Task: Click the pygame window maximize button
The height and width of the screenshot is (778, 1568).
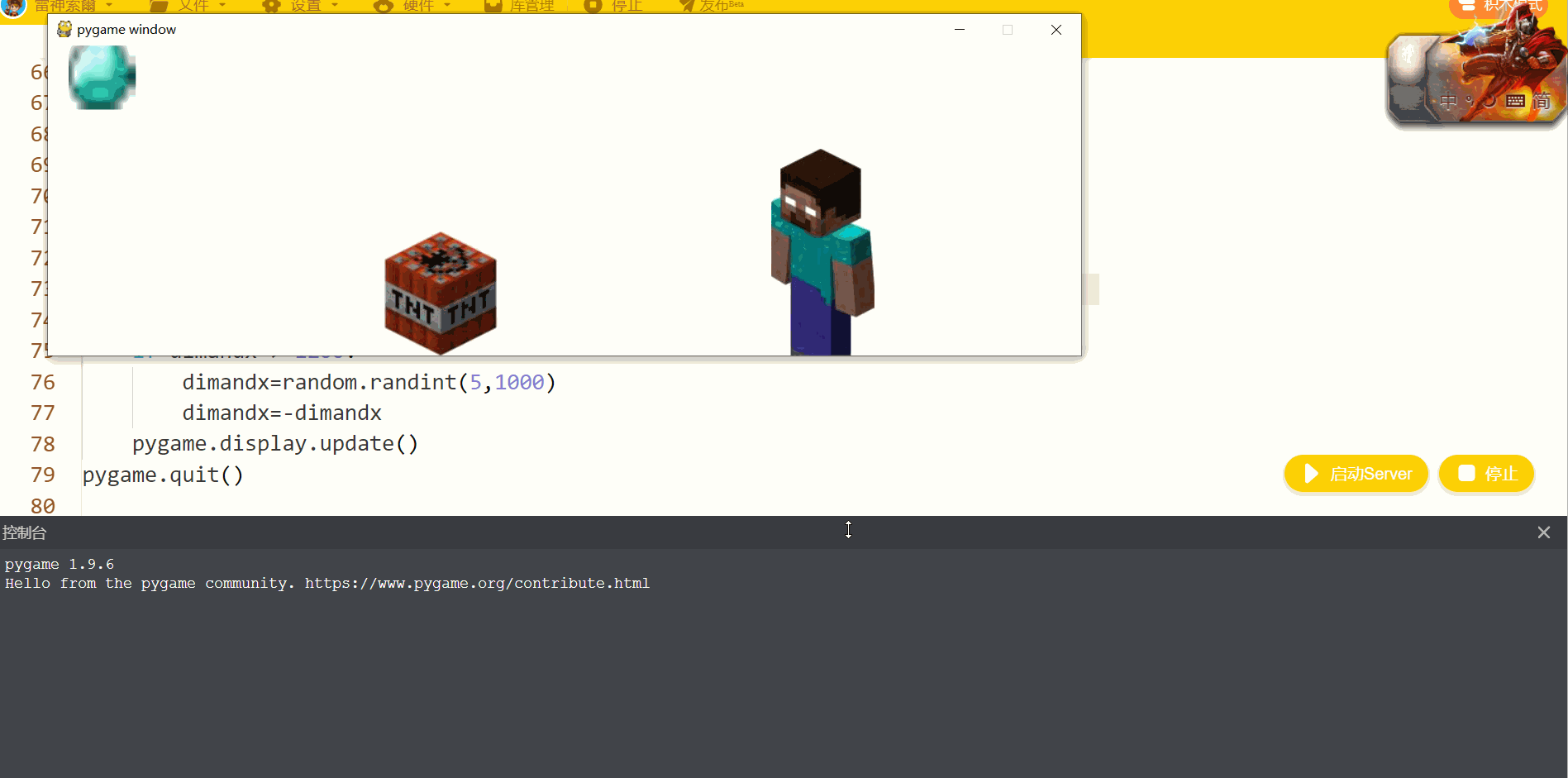Action: (1008, 30)
